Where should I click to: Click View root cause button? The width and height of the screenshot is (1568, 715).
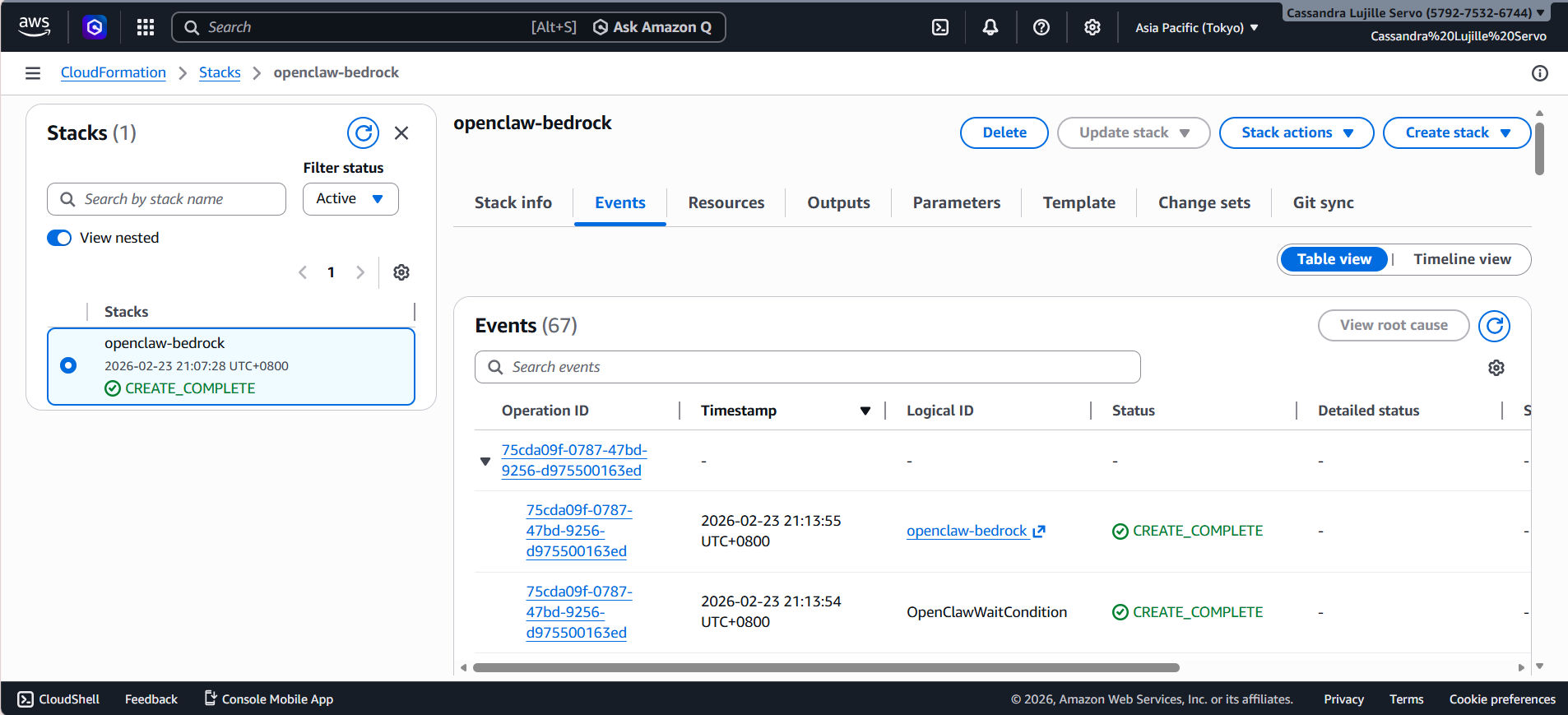pos(1394,325)
